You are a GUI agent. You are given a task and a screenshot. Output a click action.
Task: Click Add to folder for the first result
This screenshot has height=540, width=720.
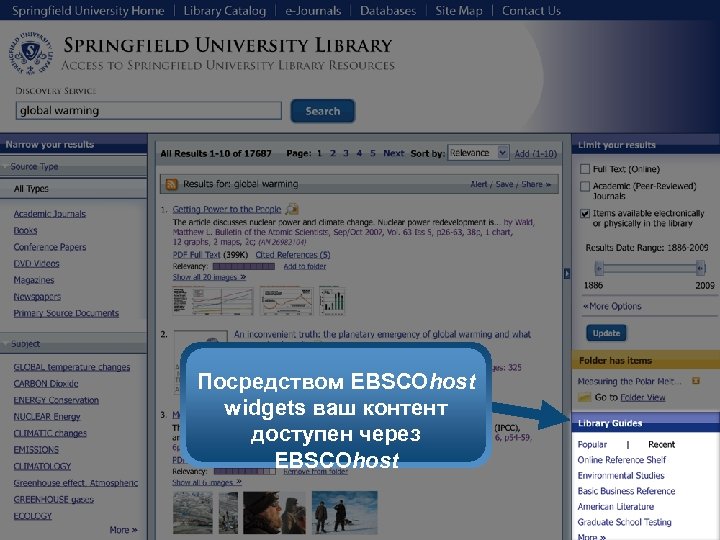(304, 266)
